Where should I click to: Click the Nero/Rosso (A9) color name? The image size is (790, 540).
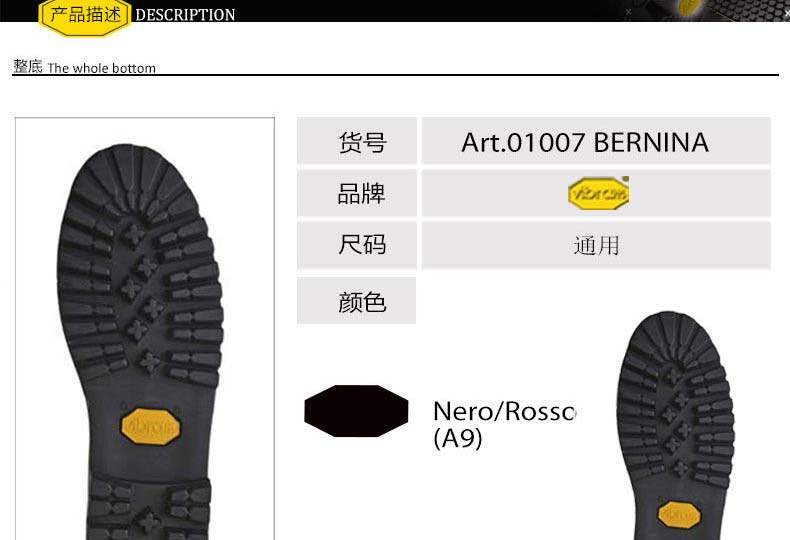504,424
